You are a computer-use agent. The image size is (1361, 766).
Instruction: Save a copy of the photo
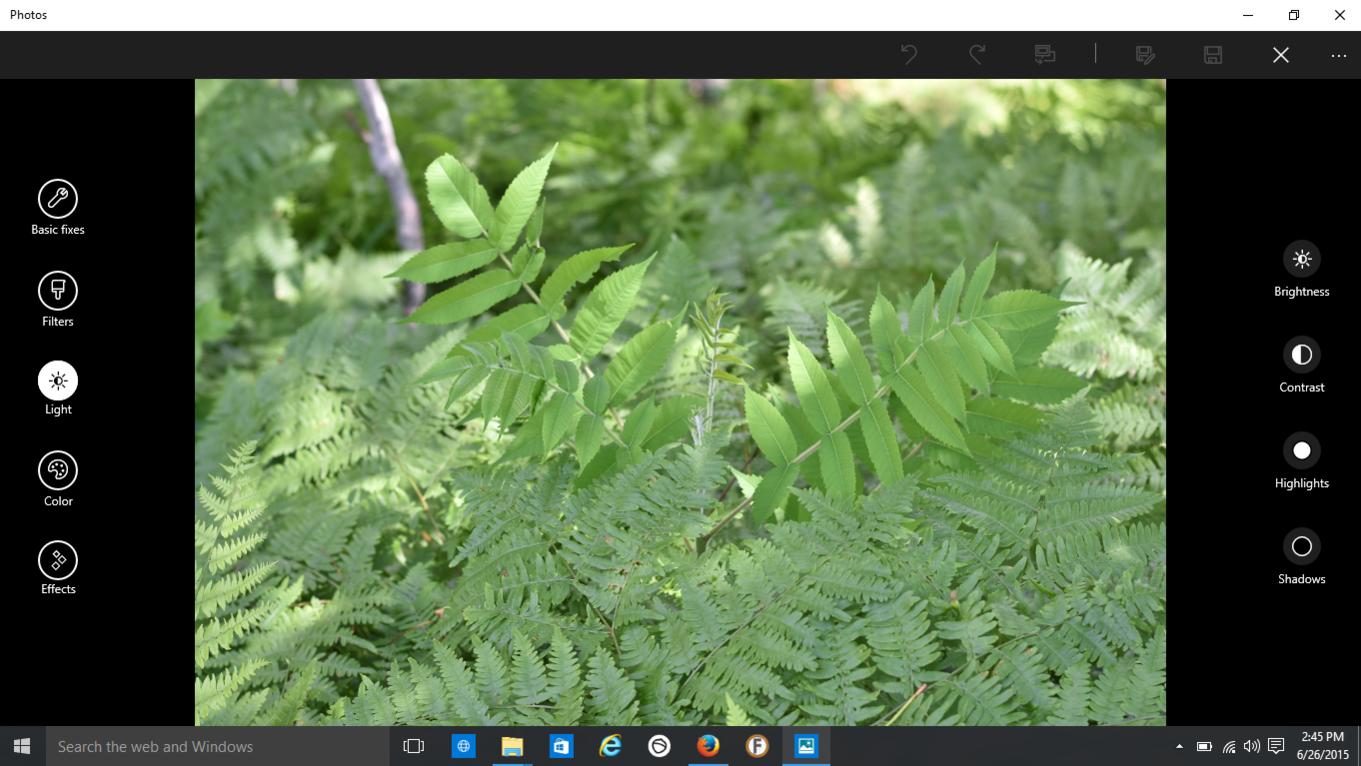click(1146, 54)
